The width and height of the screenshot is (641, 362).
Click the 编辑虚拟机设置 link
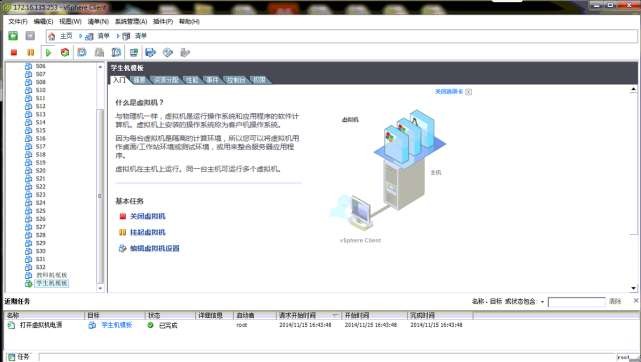[155, 248]
